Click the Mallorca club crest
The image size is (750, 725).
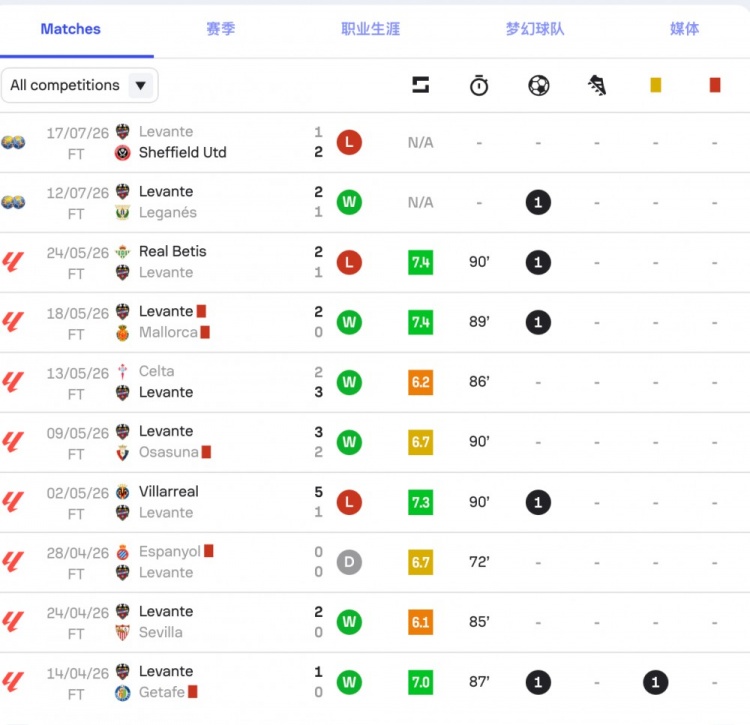pos(122,332)
